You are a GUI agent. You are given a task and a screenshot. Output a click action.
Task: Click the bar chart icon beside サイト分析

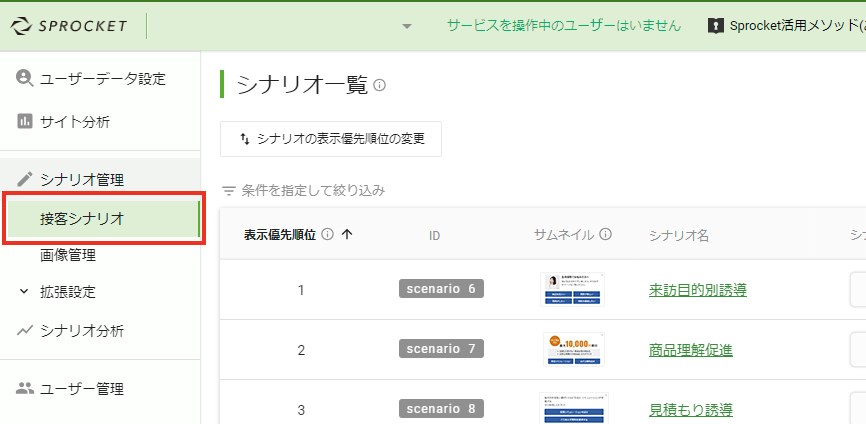25,121
